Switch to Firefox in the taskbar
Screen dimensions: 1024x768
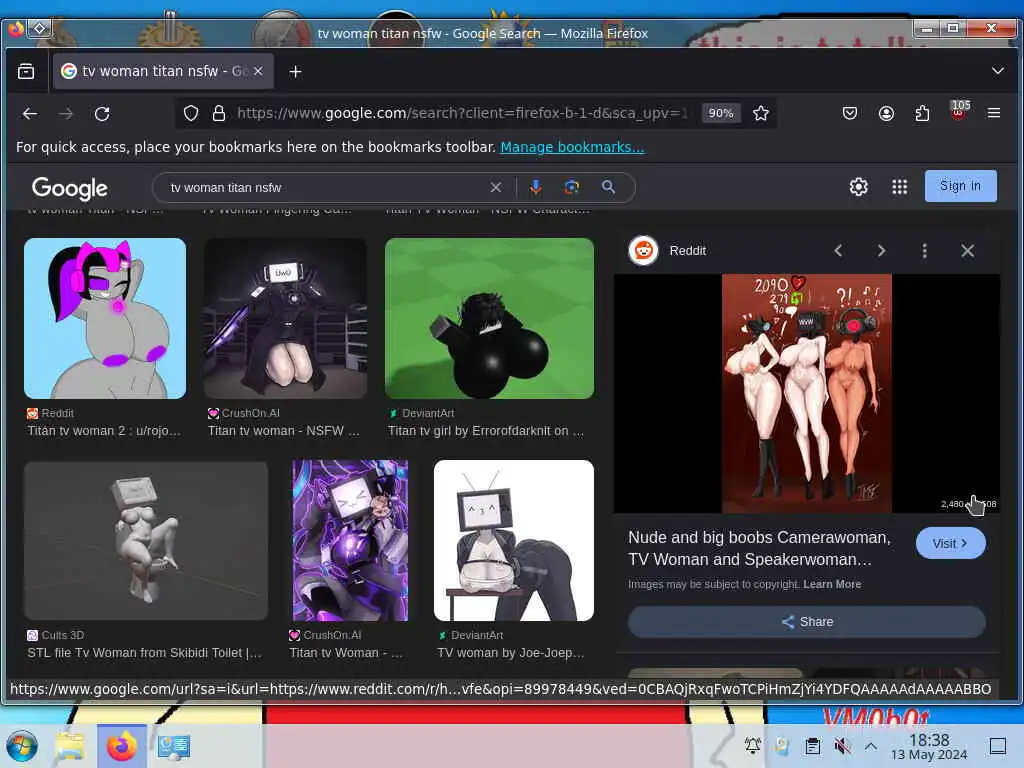122,746
